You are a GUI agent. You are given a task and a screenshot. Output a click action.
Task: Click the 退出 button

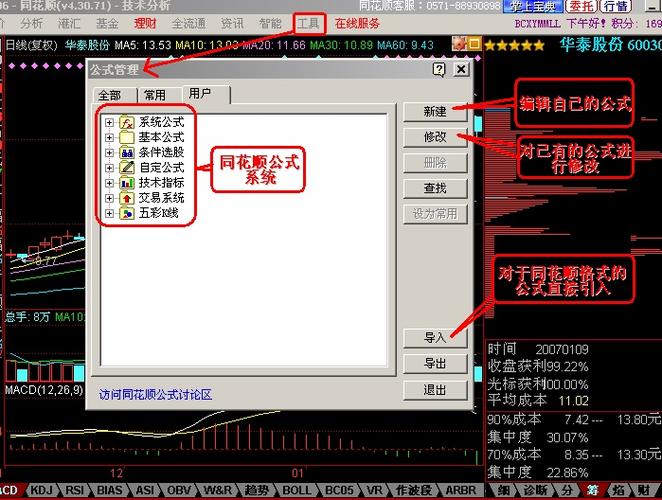[435, 390]
